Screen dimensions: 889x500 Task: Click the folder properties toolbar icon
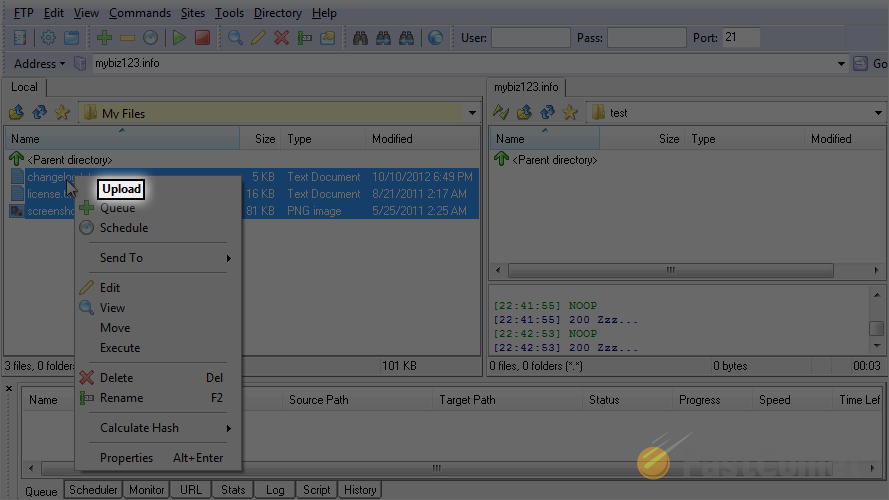click(328, 38)
